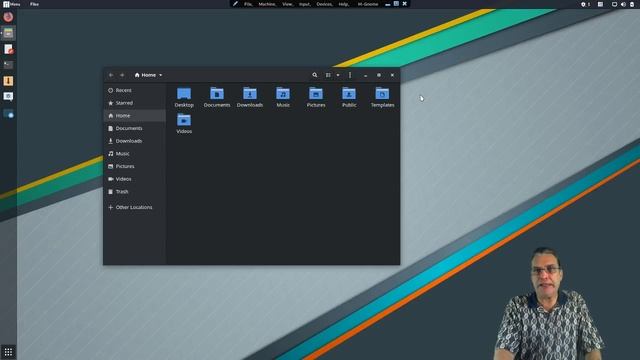
Task: Expand the Home path dropdown
Action: [149, 75]
